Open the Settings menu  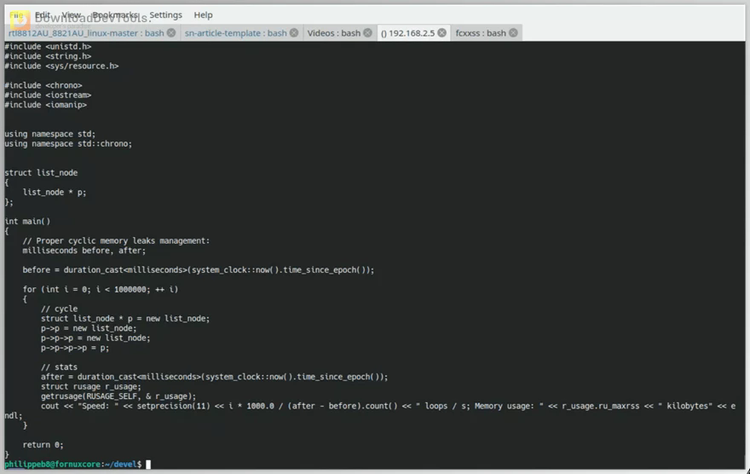pyautogui.click(x=165, y=15)
